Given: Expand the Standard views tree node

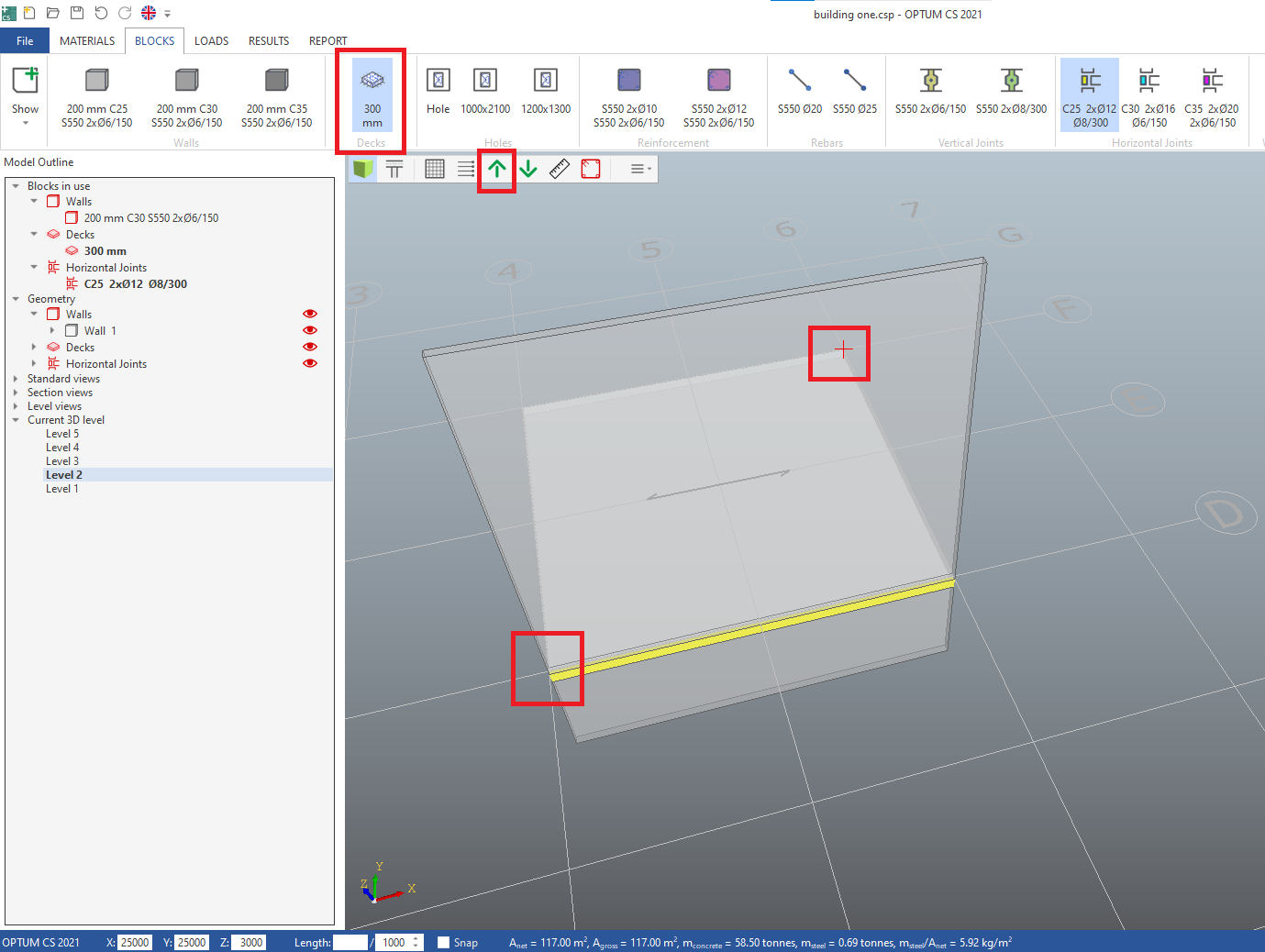Looking at the screenshot, I should (16, 379).
